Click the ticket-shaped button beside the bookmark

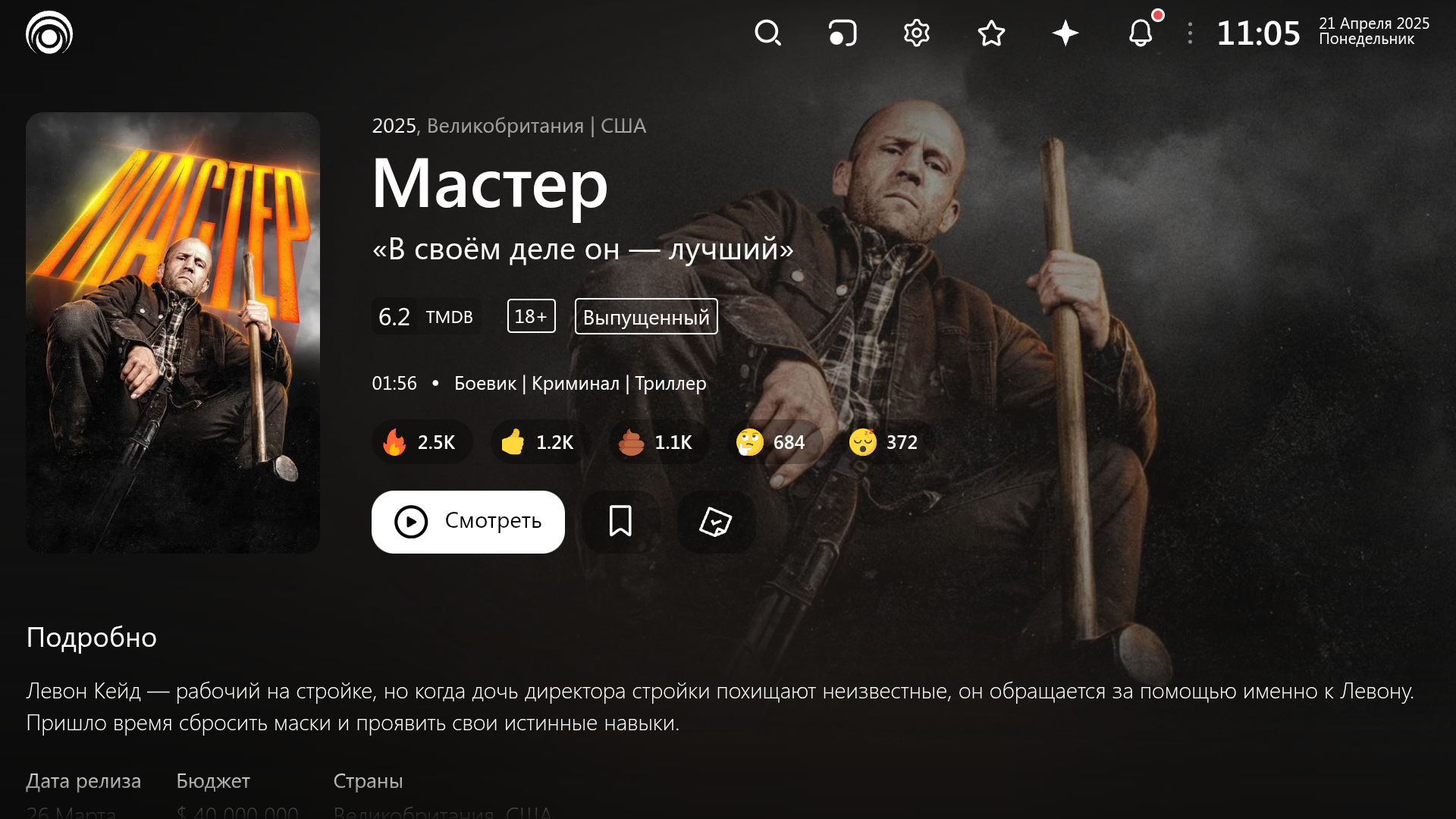coord(715,522)
